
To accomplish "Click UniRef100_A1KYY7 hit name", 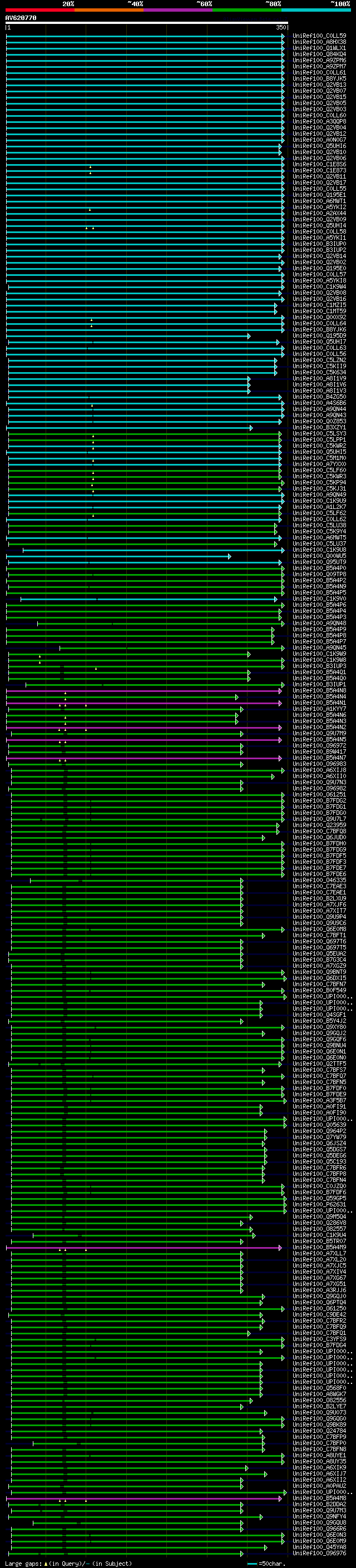I will point(319,709).
